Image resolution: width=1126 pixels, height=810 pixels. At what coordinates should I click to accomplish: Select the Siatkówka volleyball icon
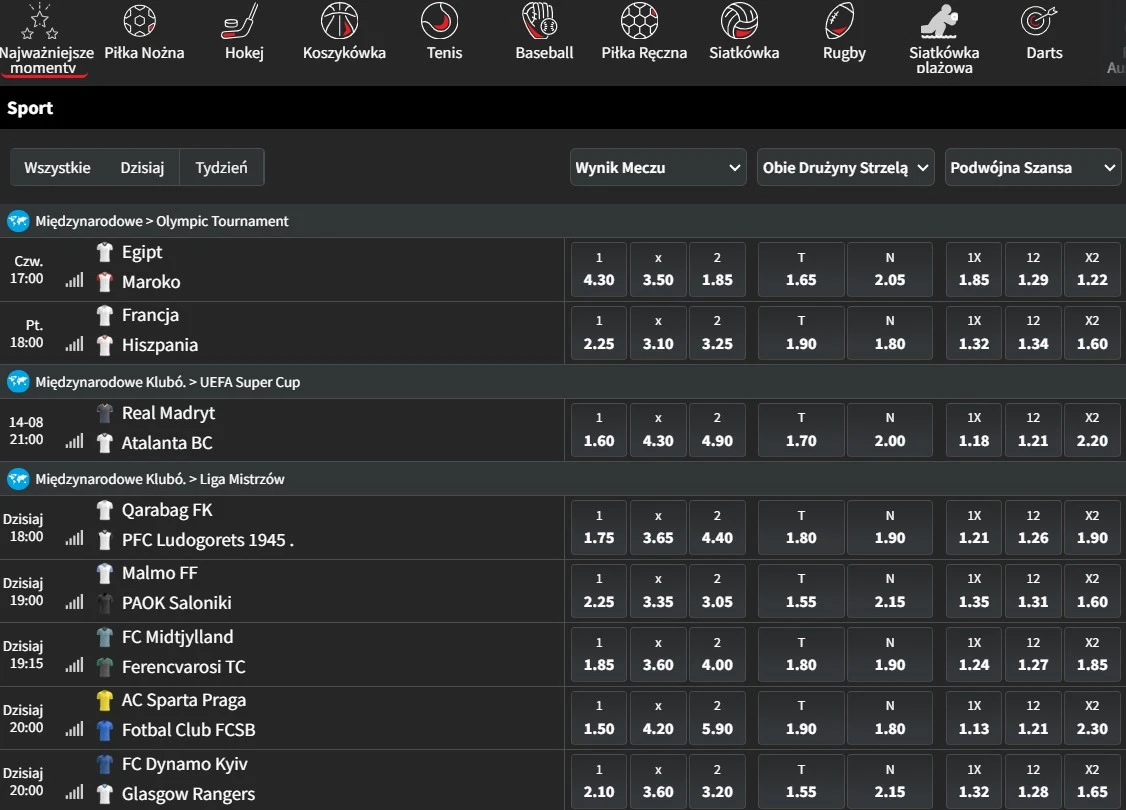pyautogui.click(x=743, y=21)
